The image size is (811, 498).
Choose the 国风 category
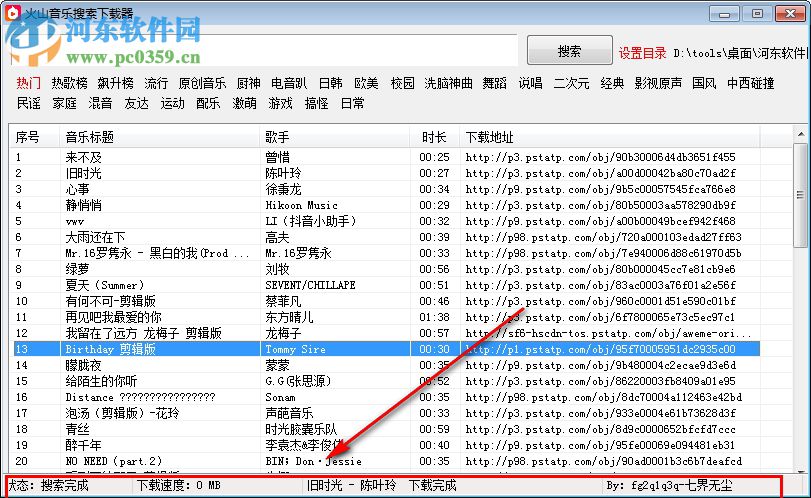pyautogui.click(x=704, y=83)
